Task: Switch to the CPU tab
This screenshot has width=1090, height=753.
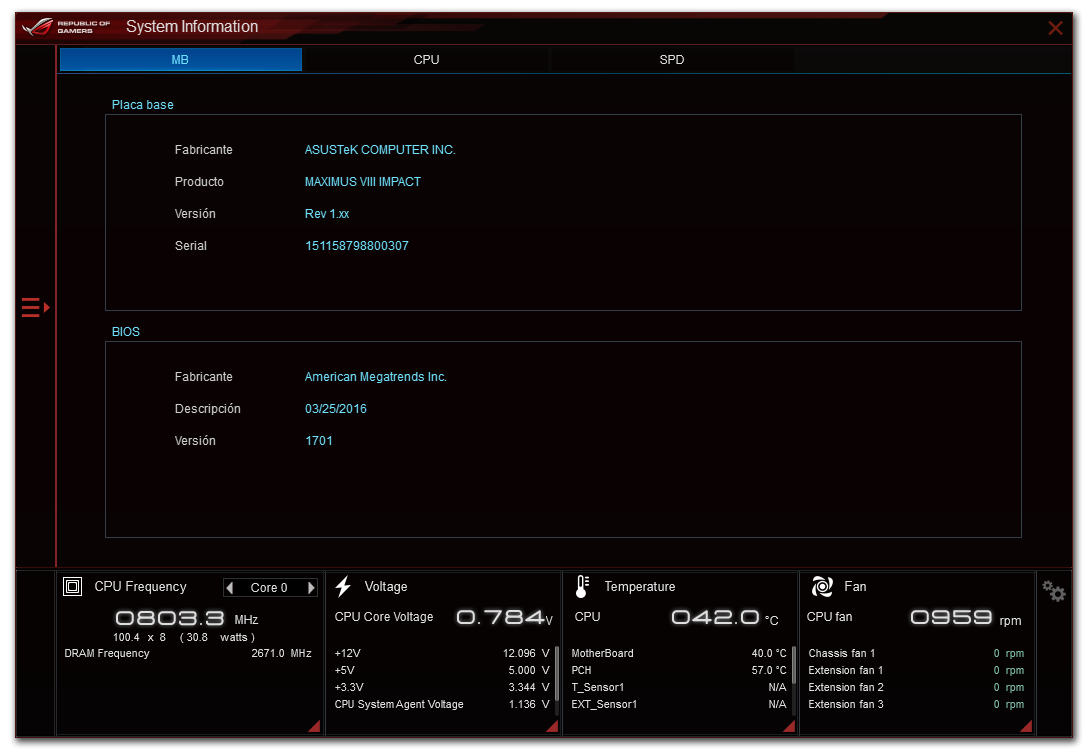Action: pos(426,60)
